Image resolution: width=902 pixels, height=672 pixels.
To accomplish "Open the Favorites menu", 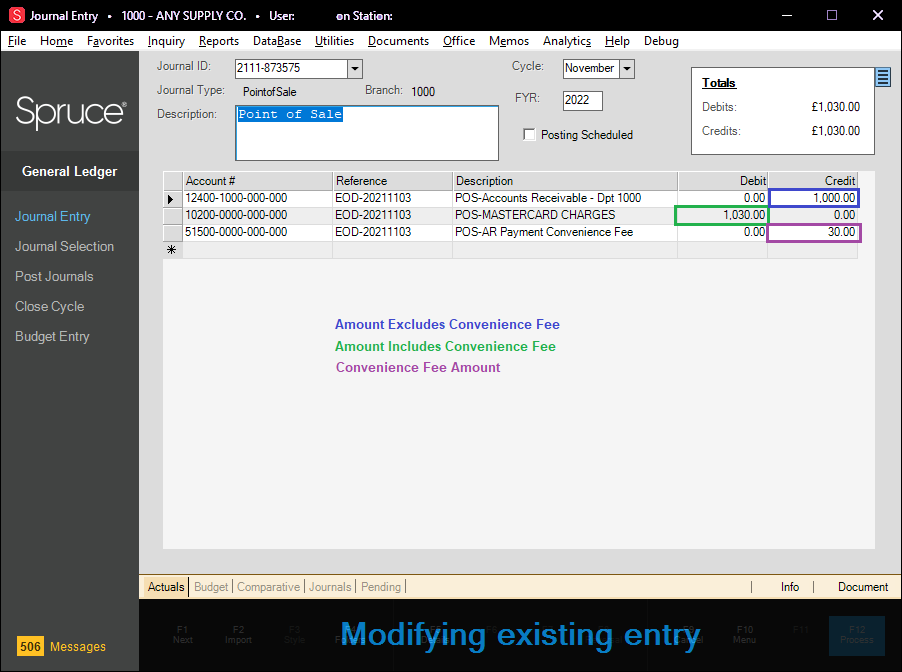I will 110,41.
